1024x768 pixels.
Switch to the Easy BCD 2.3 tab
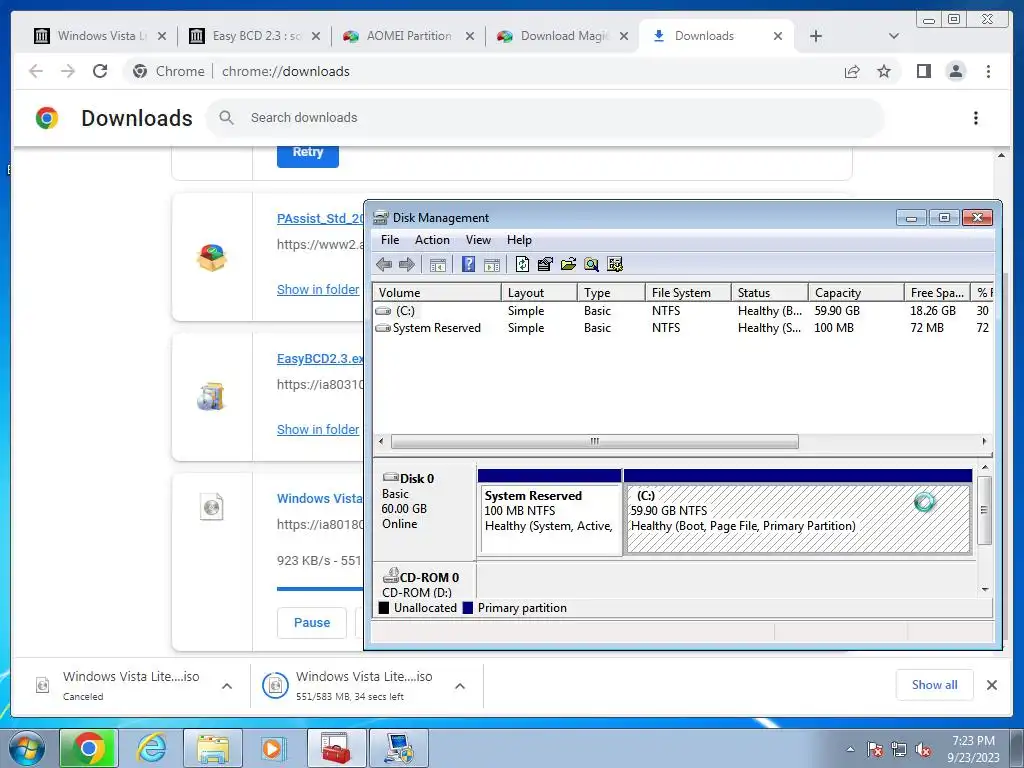(x=255, y=36)
